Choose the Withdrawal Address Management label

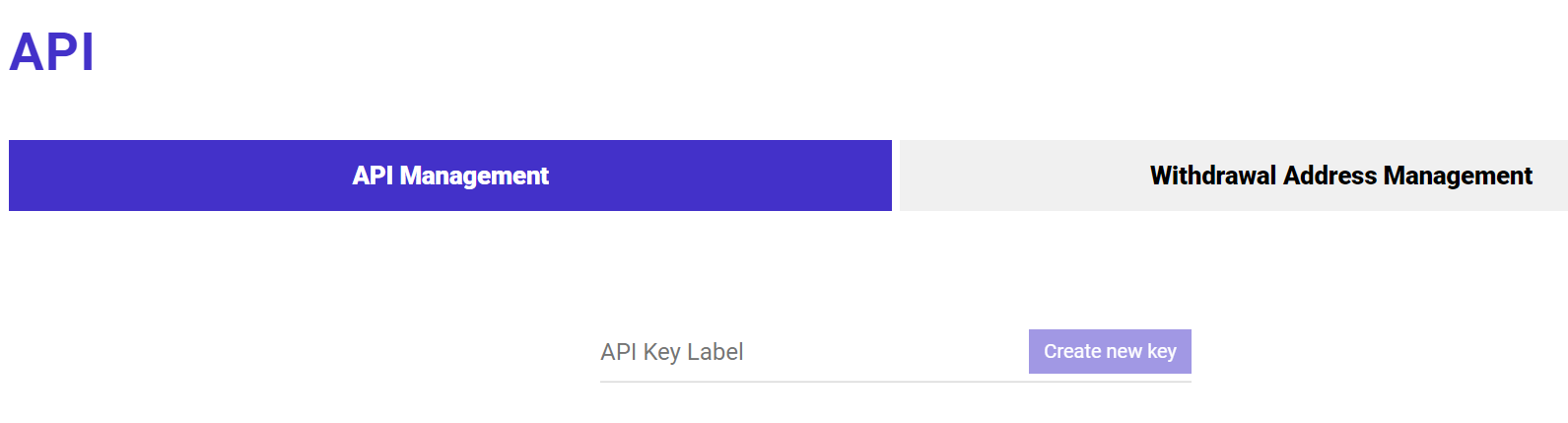[x=1340, y=176]
